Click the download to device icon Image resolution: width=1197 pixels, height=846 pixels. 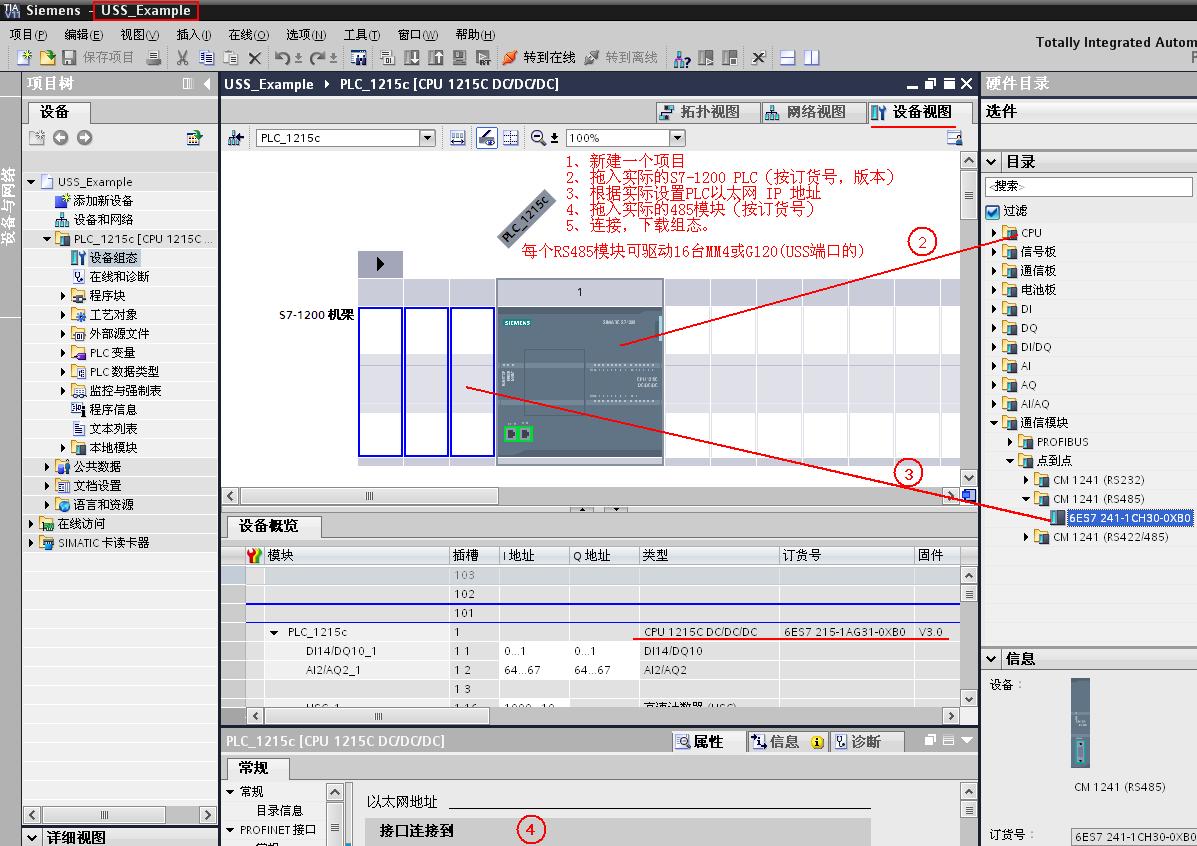[411, 57]
